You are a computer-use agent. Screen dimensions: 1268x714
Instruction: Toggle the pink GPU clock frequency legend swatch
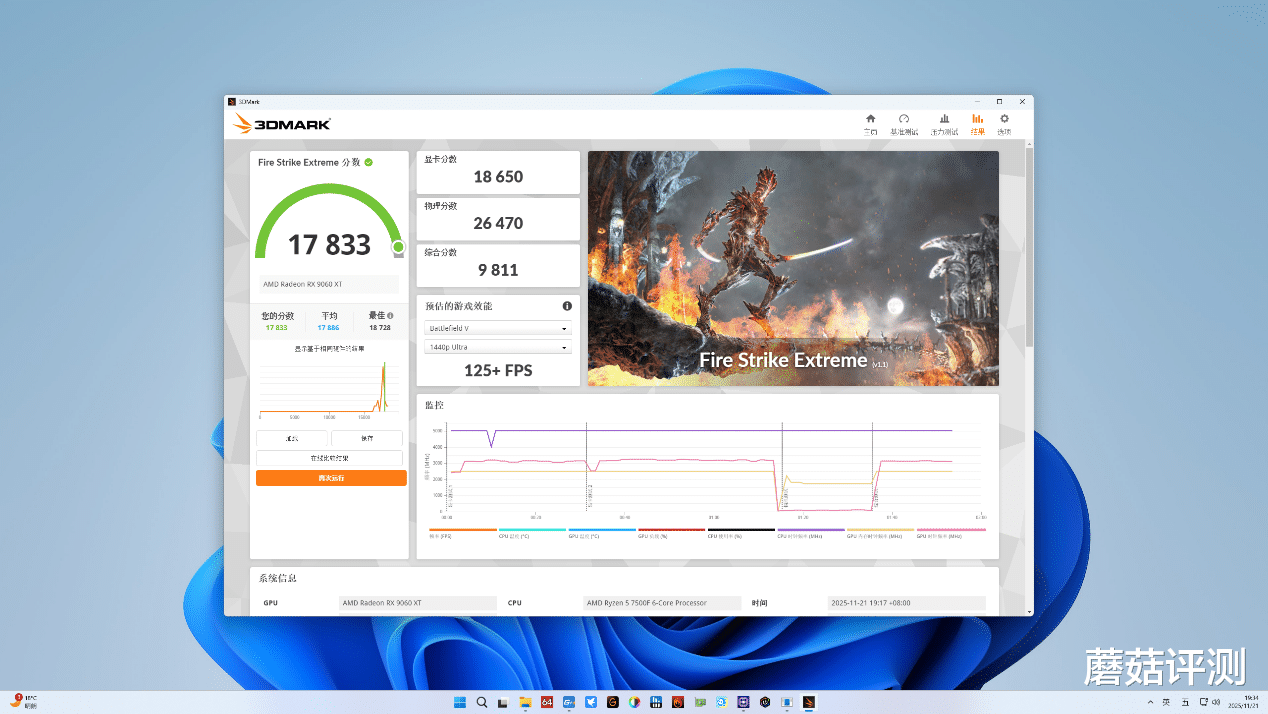[951, 530]
